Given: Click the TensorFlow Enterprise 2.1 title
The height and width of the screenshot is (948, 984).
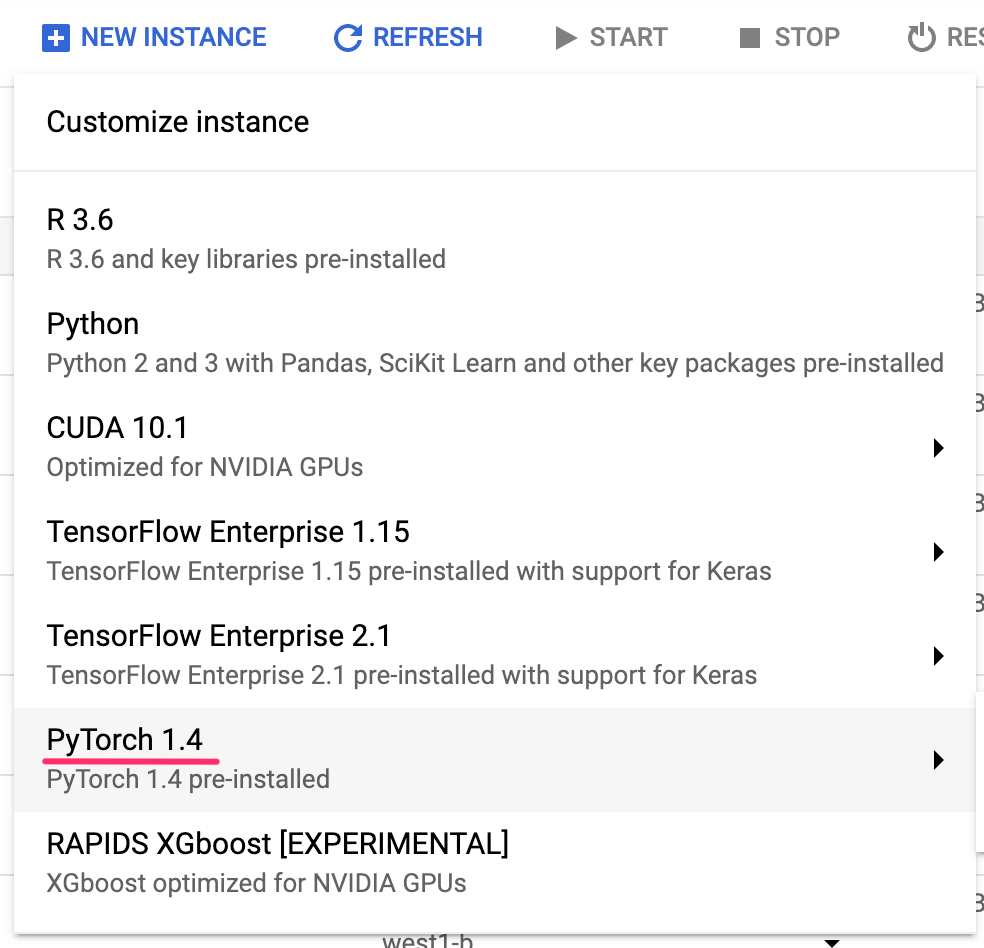Looking at the screenshot, I should click(218, 636).
